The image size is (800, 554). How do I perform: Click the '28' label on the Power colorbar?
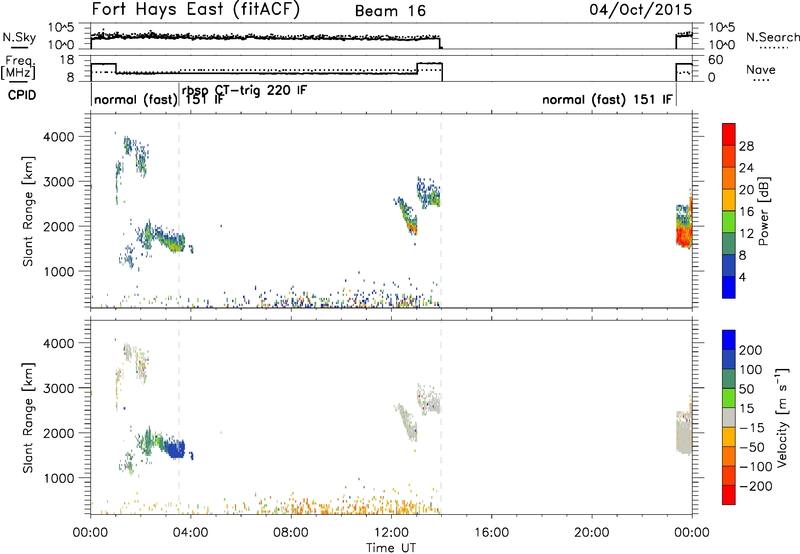[746, 146]
